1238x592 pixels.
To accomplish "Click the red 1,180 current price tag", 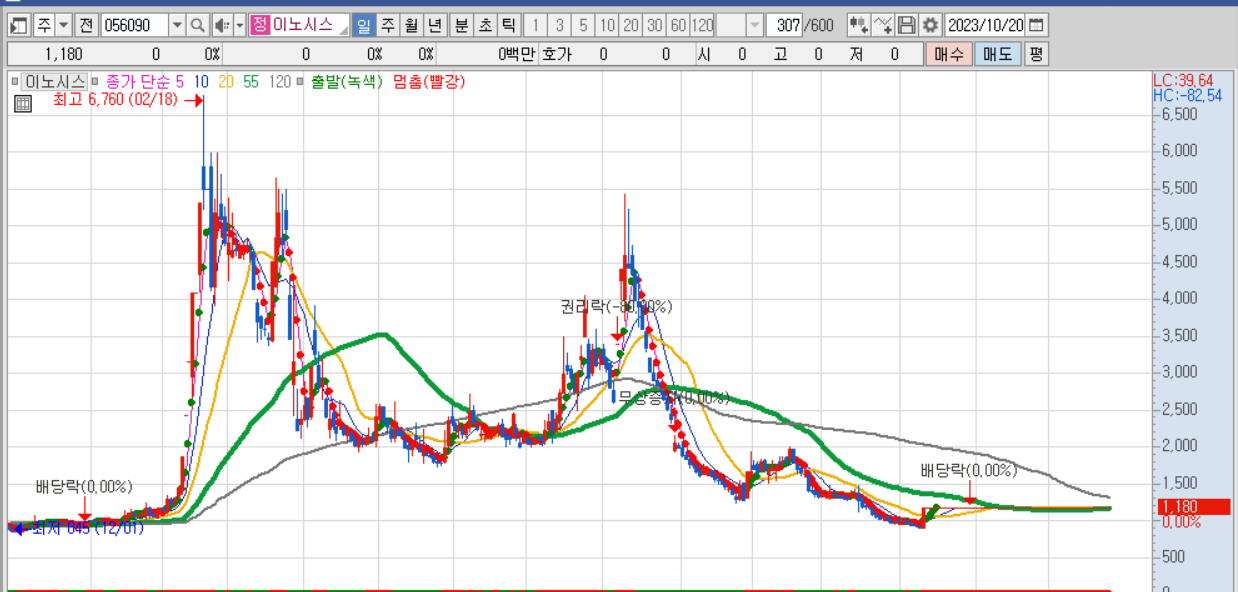I will [x=1193, y=507].
